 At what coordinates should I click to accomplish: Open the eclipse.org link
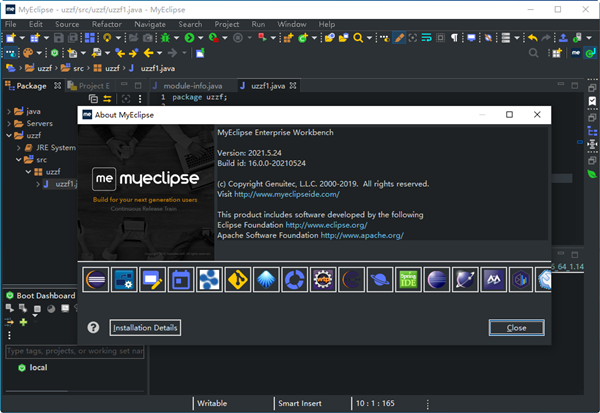click(x=326, y=225)
